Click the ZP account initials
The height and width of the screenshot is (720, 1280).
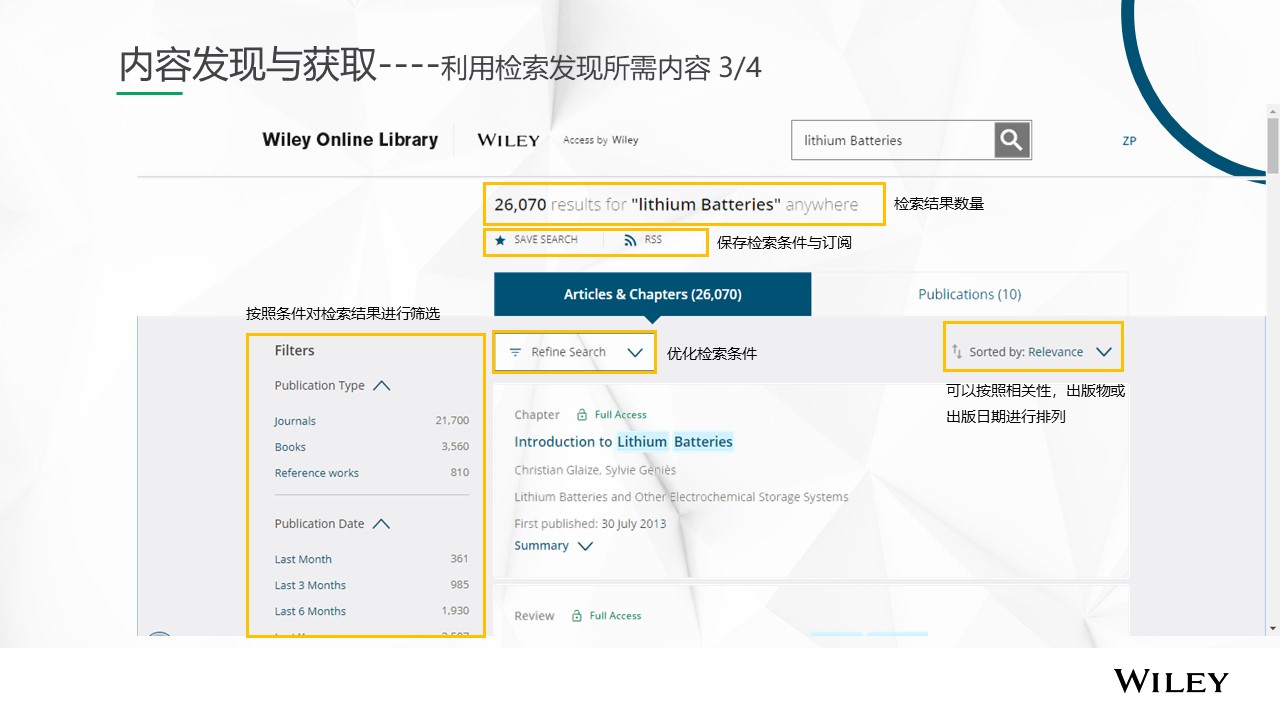pyautogui.click(x=1129, y=141)
